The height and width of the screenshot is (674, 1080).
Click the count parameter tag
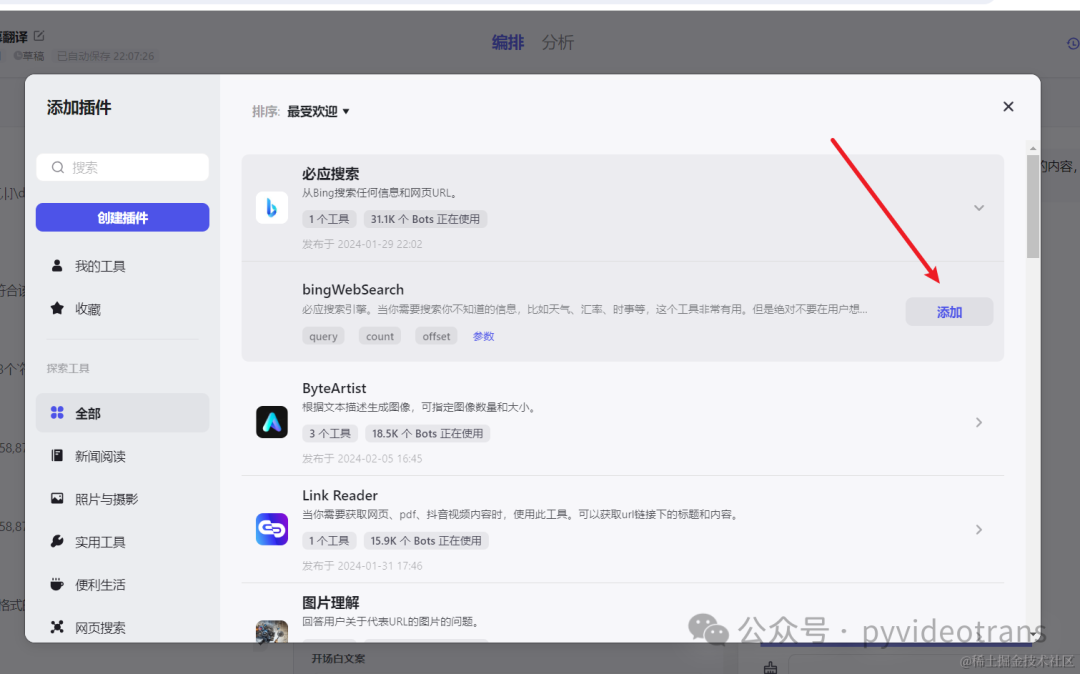(380, 336)
